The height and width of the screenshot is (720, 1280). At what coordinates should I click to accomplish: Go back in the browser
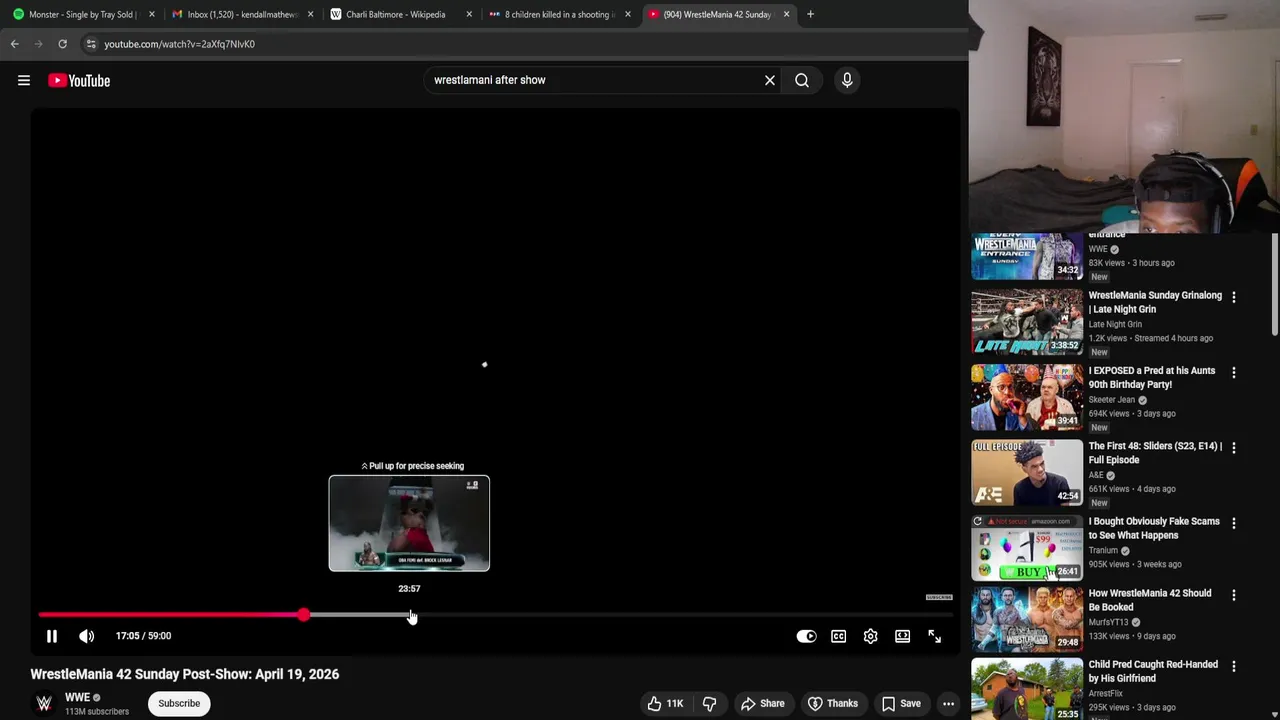tap(15, 44)
